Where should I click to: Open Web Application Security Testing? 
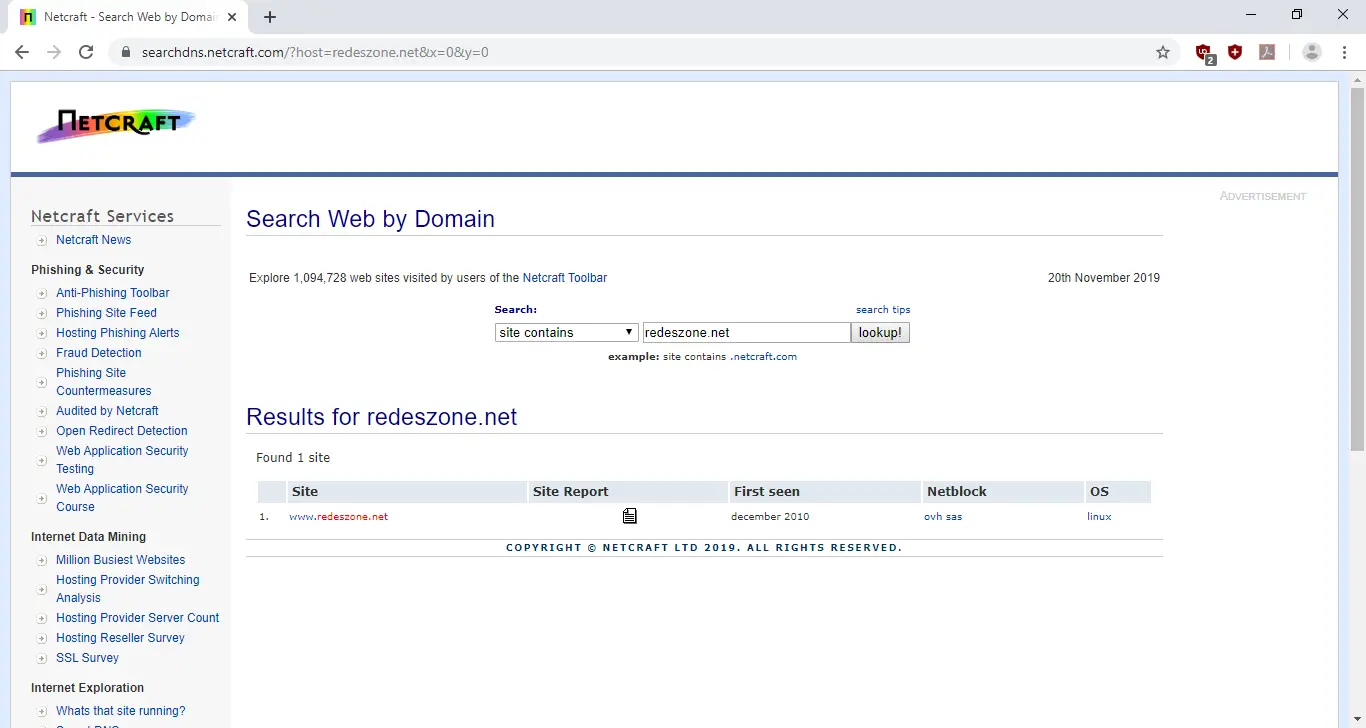122,460
